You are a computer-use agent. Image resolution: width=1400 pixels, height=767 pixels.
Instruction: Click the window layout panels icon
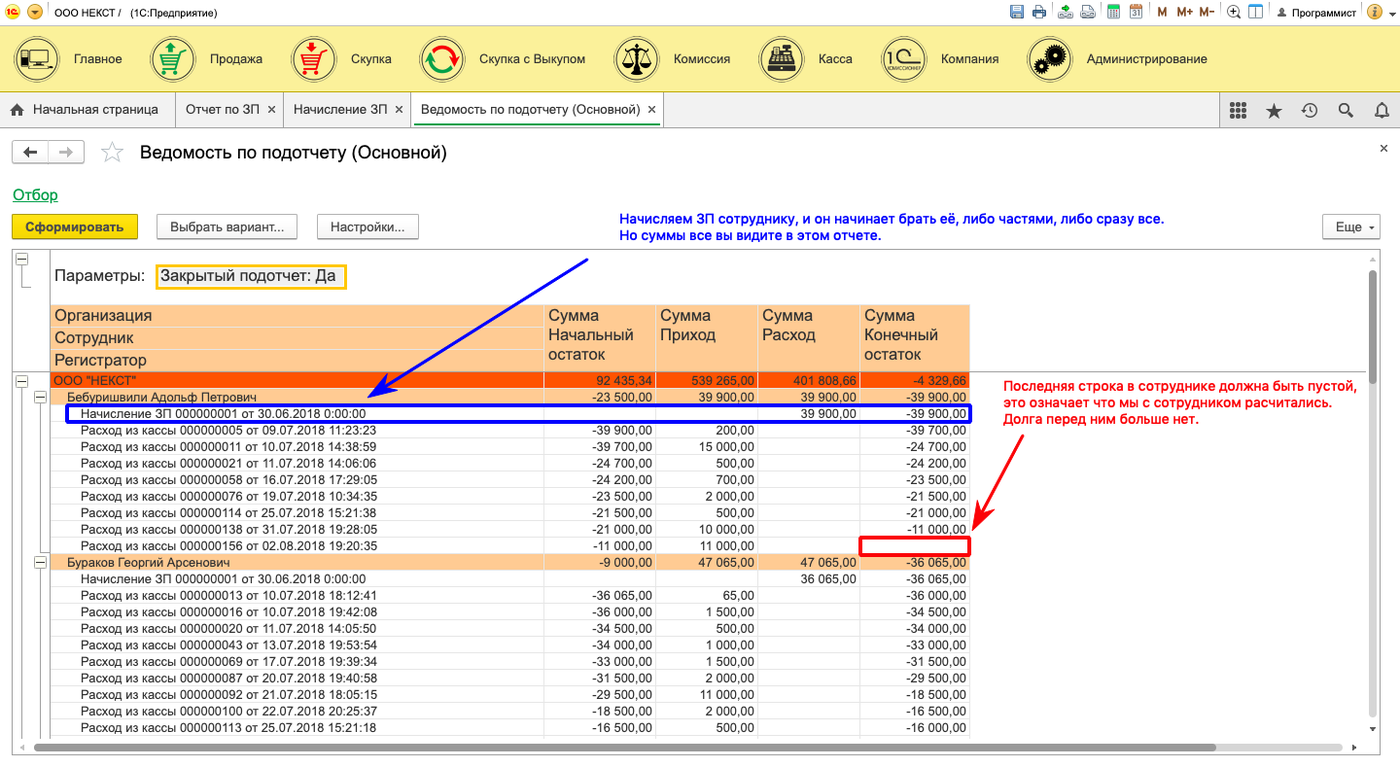click(1256, 12)
